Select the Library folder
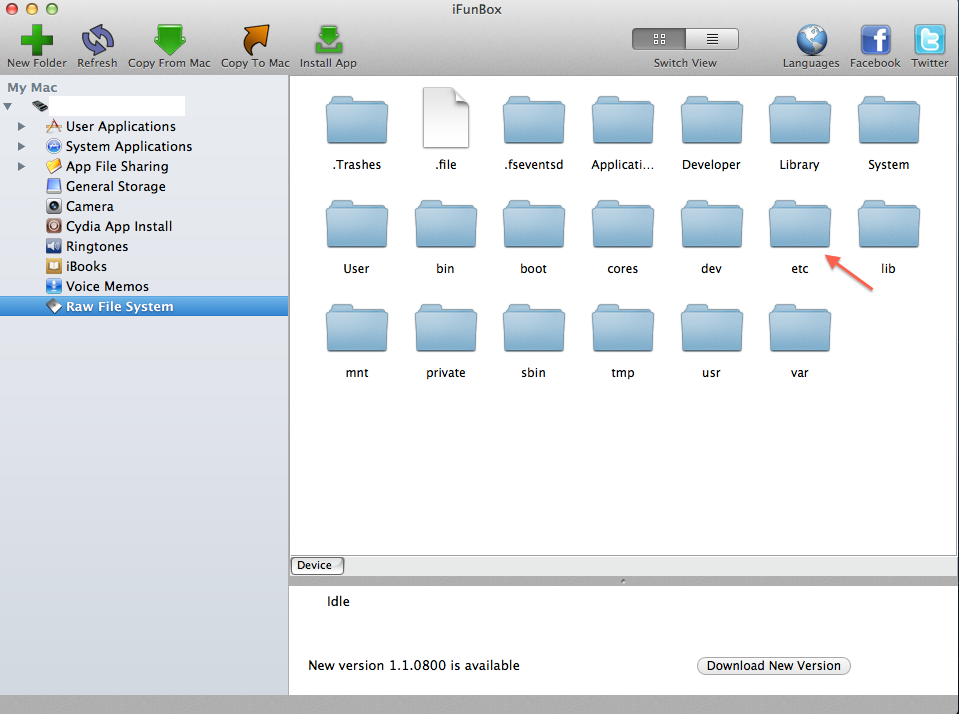The height and width of the screenshot is (714, 959). coord(799,121)
